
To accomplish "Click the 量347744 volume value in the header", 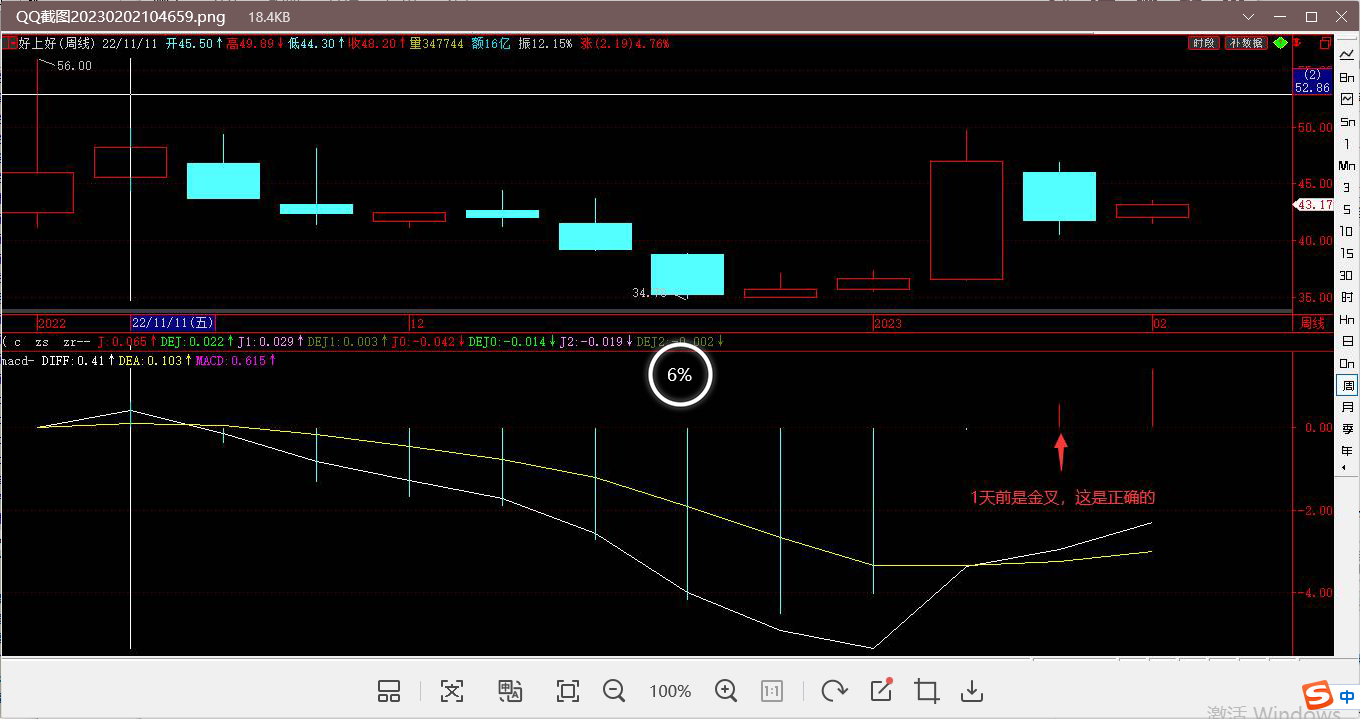I will (x=437, y=43).
